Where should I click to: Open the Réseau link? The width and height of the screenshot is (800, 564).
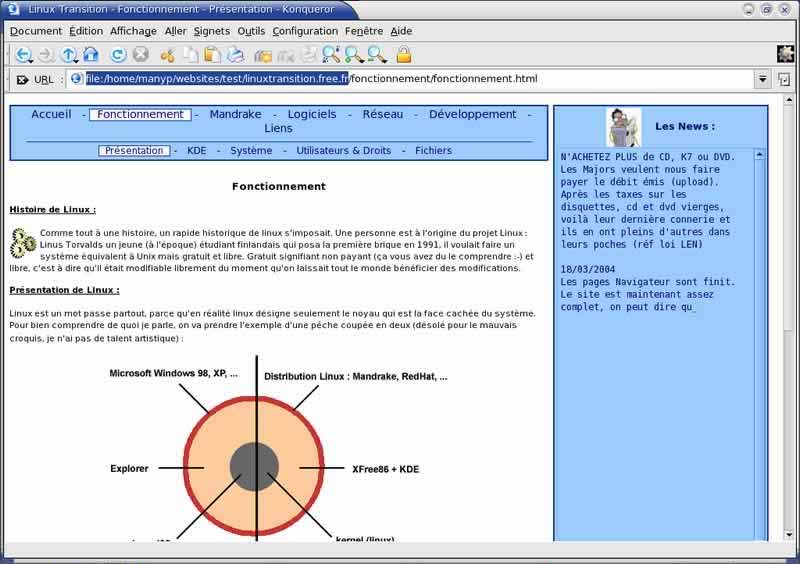[x=383, y=114]
